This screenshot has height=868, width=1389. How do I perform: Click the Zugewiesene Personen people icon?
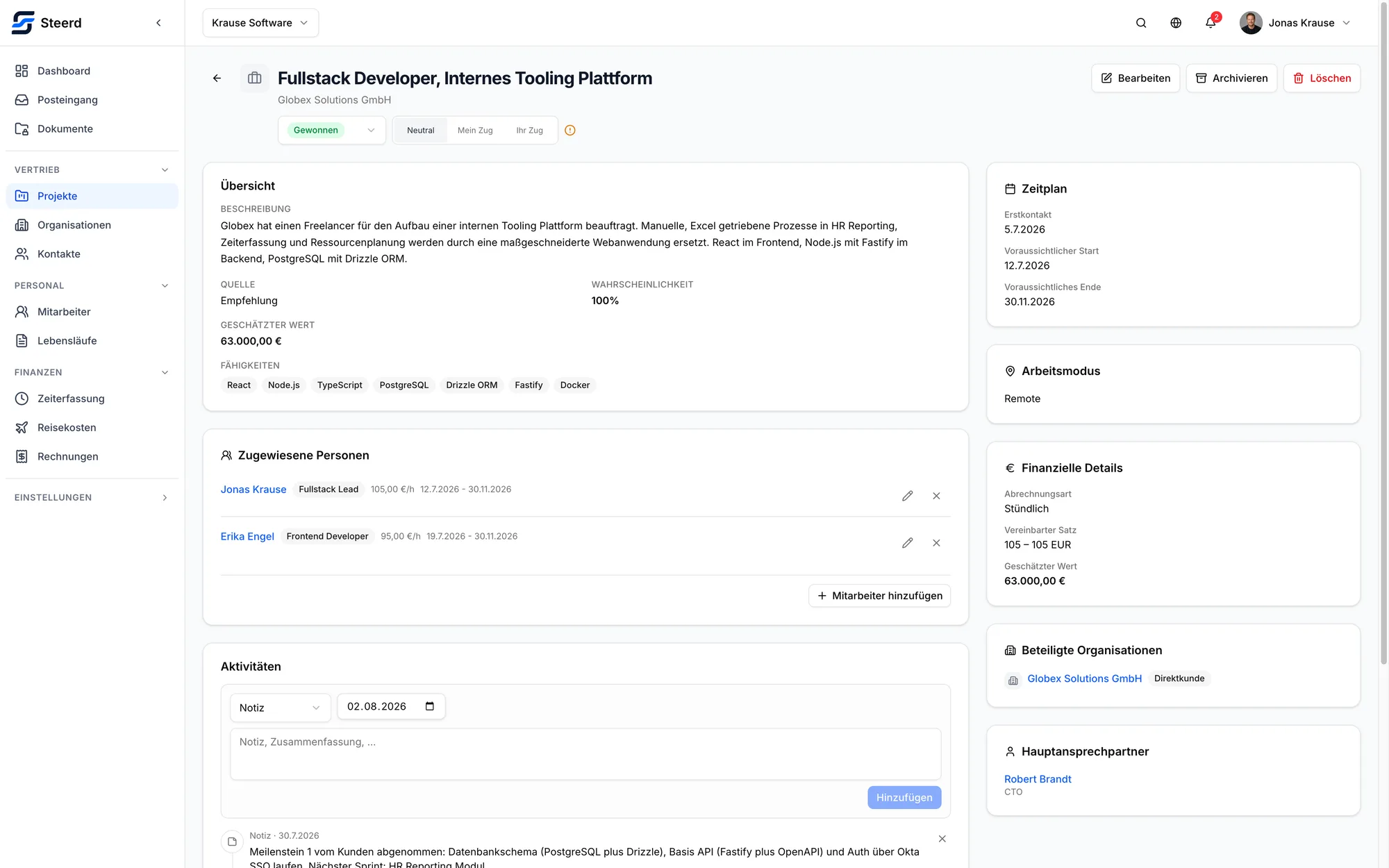click(x=226, y=456)
